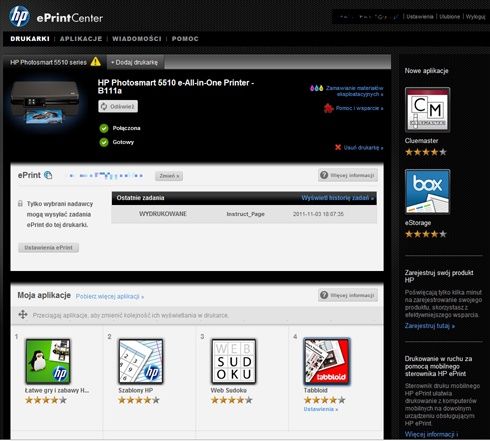The image size is (490, 441).
Task: Follow the Pobierz więcej aplikacji link
Action: click(x=110, y=296)
